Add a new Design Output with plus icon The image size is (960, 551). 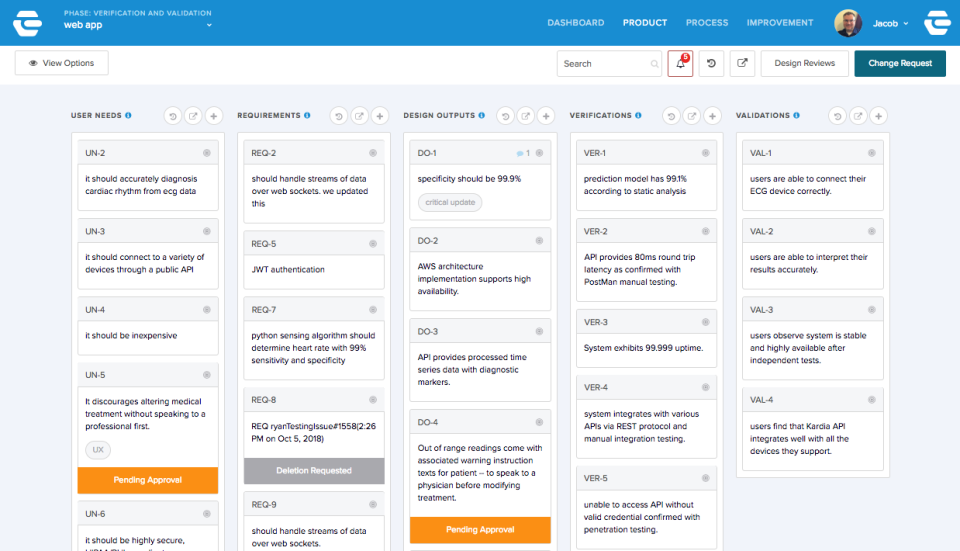(x=546, y=116)
